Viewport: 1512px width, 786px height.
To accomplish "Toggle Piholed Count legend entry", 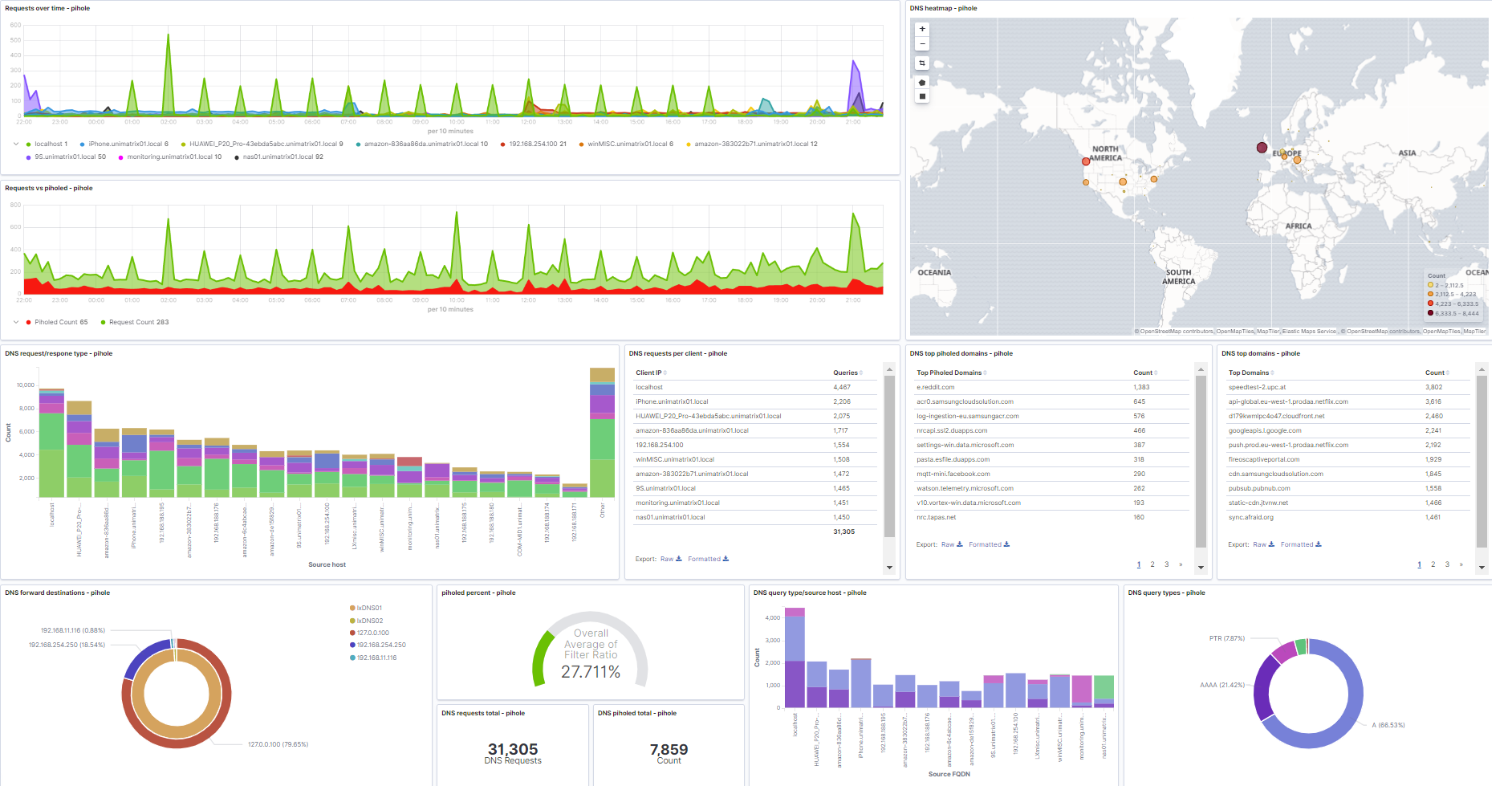I will click(x=57, y=322).
